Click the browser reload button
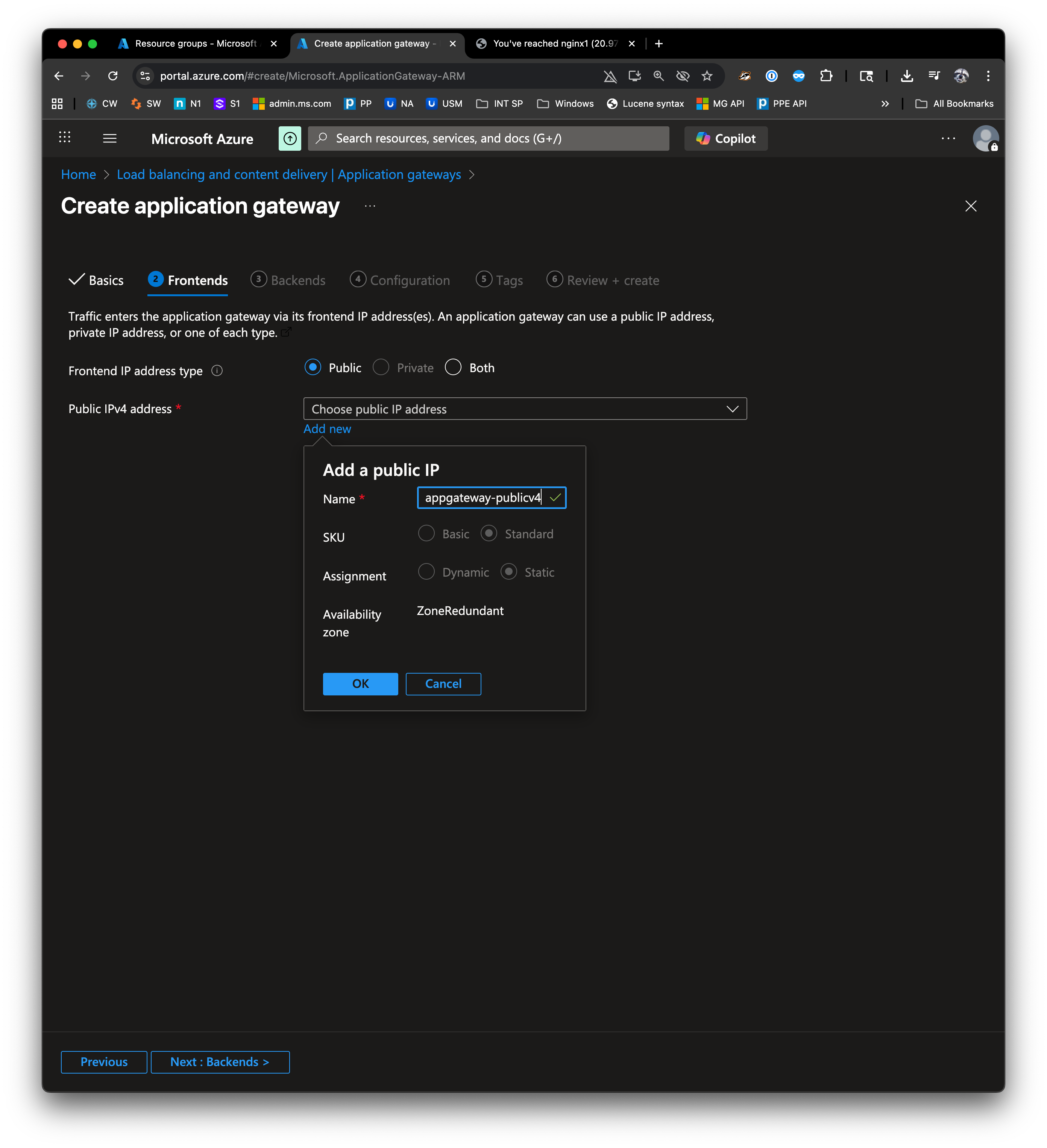This screenshot has height=1148, width=1047. 113,76
